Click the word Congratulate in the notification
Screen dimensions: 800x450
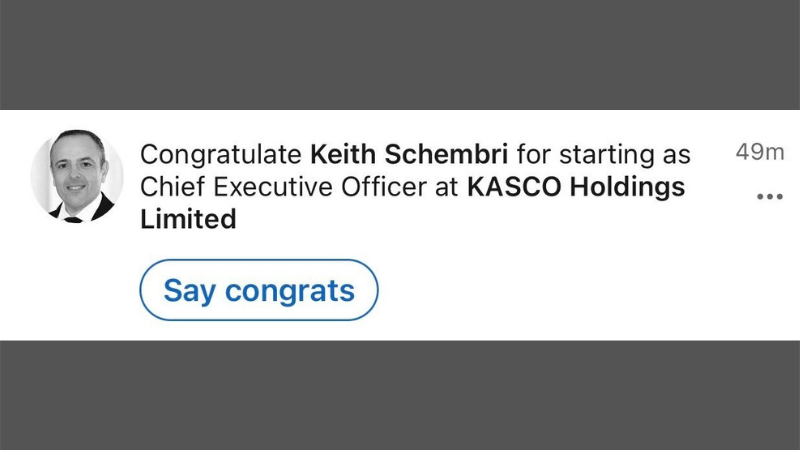click(221, 155)
